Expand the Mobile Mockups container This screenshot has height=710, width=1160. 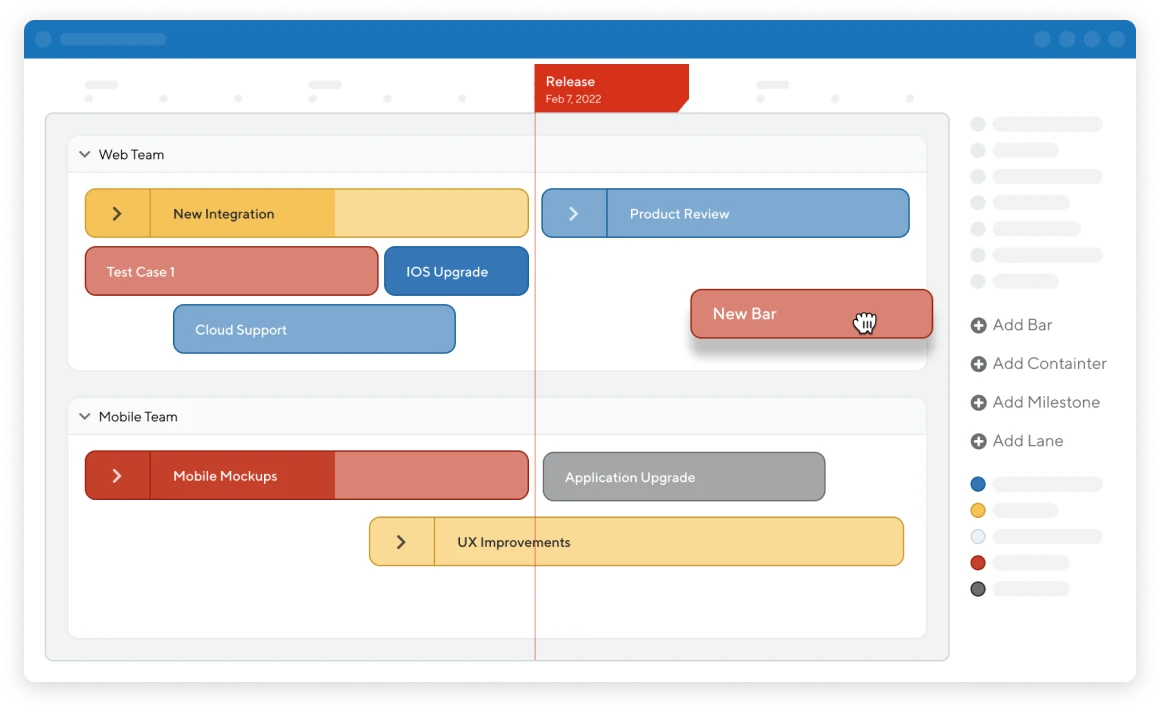(x=117, y=476)
